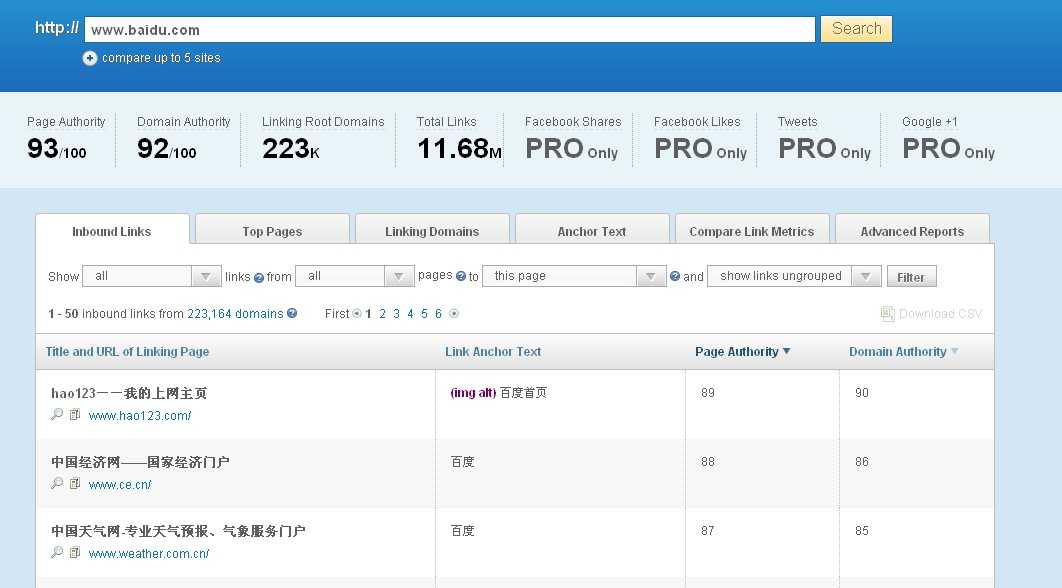Sort by the Domain Authority column arrow
Image resolution: width=1062 pixels, height=588 pixels.
pos(953,352)
